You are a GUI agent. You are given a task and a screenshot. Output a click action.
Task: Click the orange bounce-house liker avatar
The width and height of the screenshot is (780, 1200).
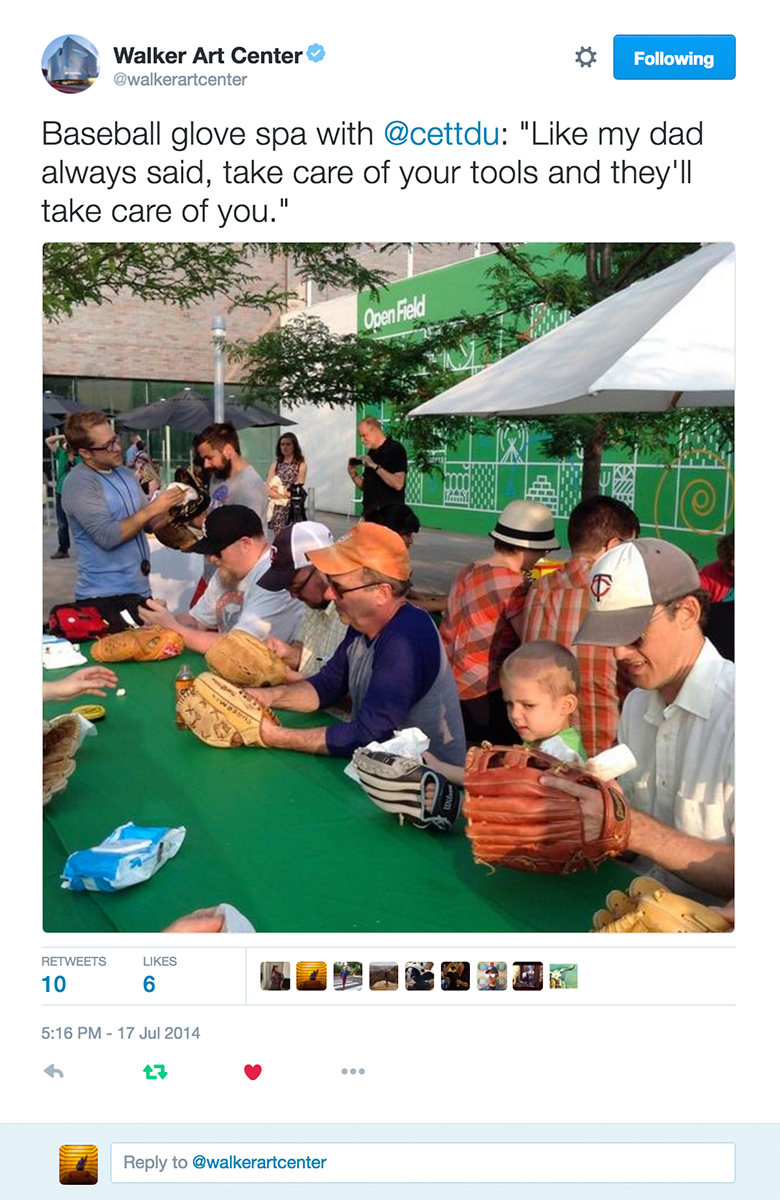click(x=311, y=976)
